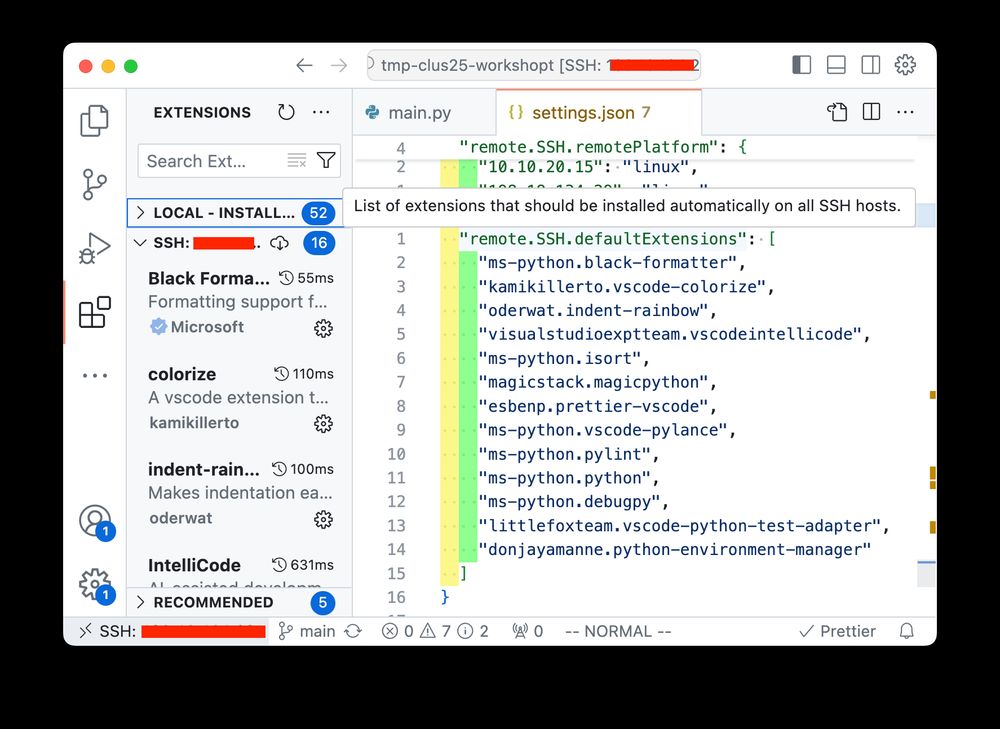The width and height of the screenshot is (1000, 729).
Task: Switch branch via main in status bar
Action: click(x=307, y=631)
